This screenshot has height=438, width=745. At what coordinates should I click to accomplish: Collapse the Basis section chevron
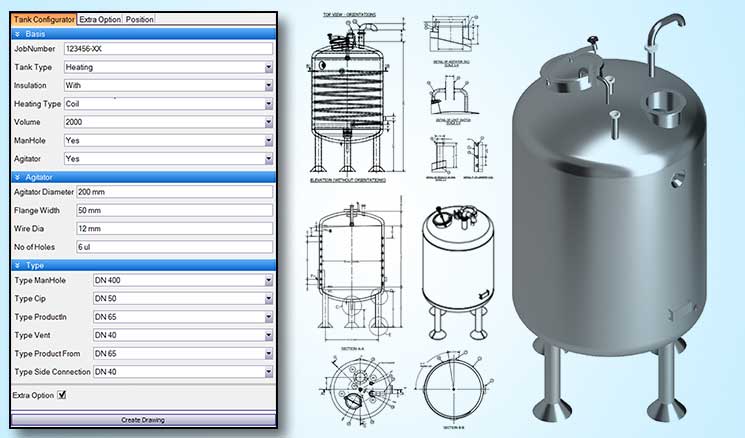pyautogui.click(x=16, y=33)
